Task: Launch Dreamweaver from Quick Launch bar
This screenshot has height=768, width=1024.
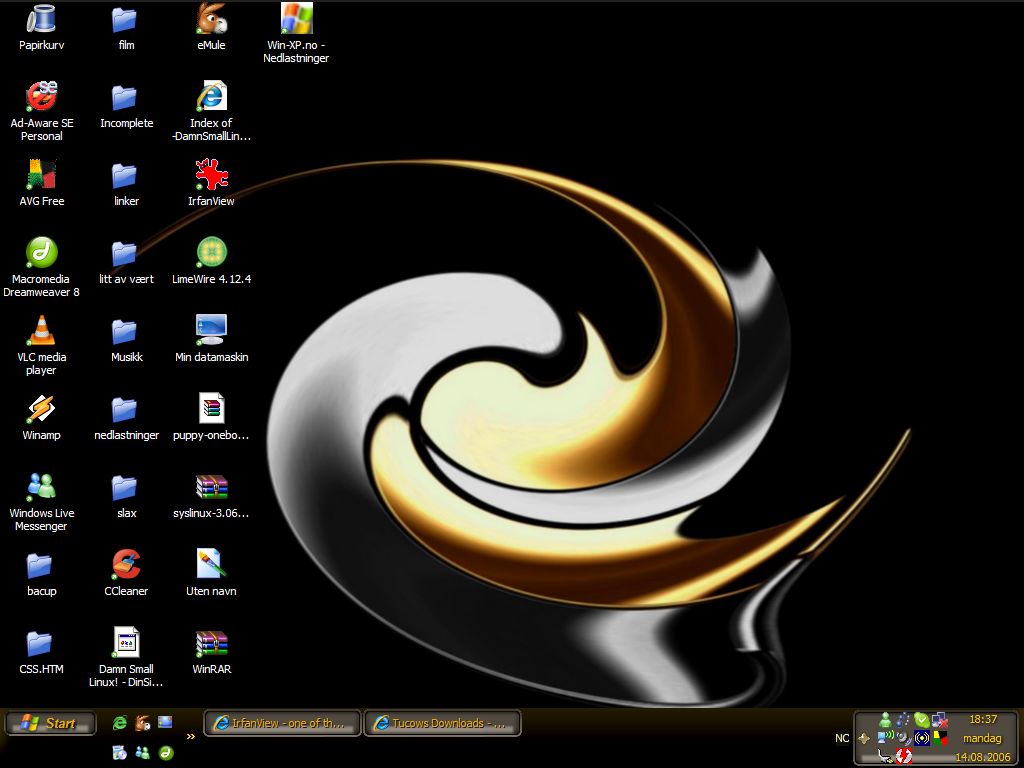Action: click(x=167, y=753)
